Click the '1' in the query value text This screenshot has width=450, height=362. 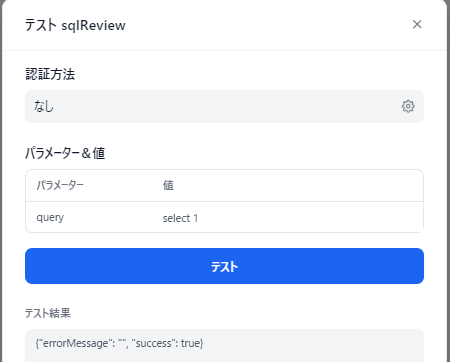196,218
